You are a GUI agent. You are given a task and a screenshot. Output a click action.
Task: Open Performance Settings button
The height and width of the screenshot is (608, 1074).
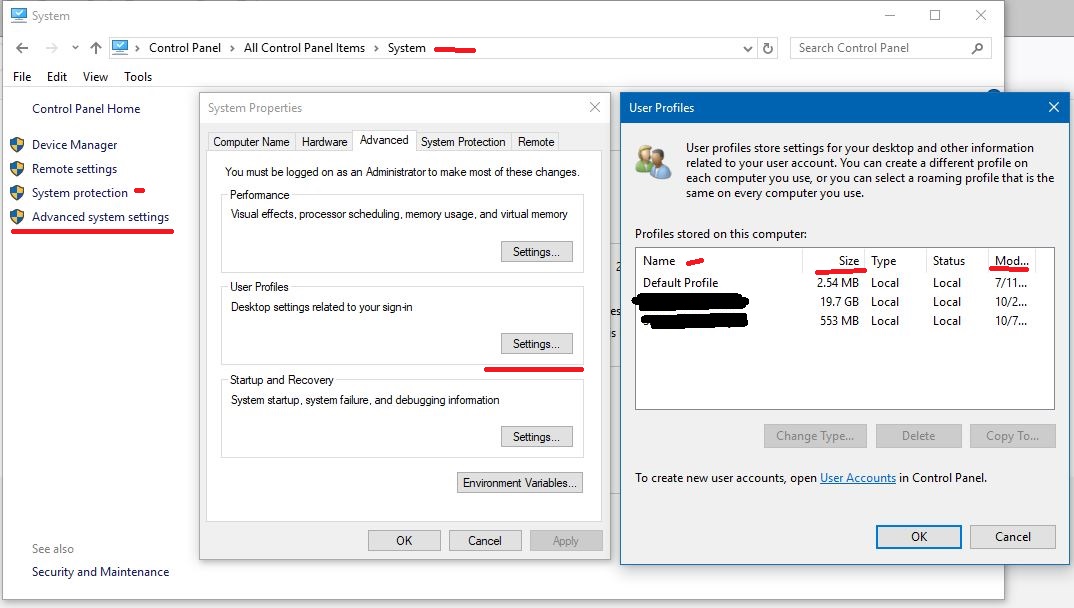(x=536, y=252)
